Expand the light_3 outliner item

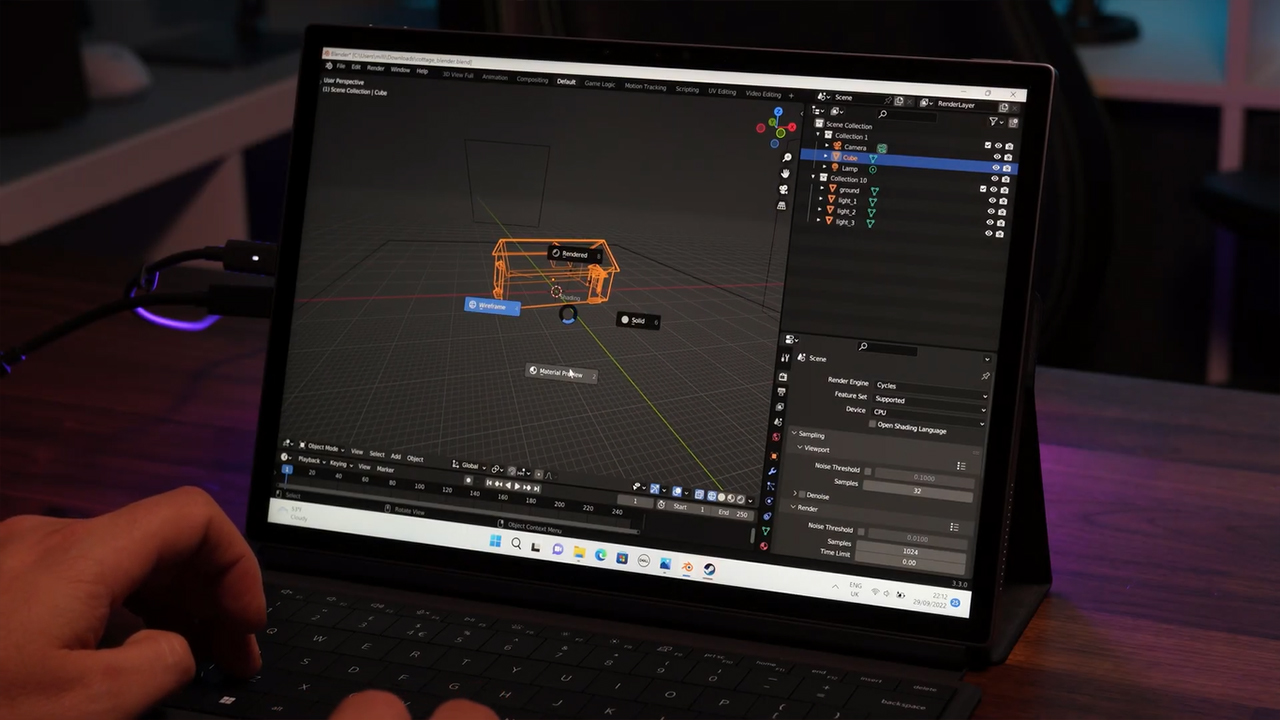820,221
